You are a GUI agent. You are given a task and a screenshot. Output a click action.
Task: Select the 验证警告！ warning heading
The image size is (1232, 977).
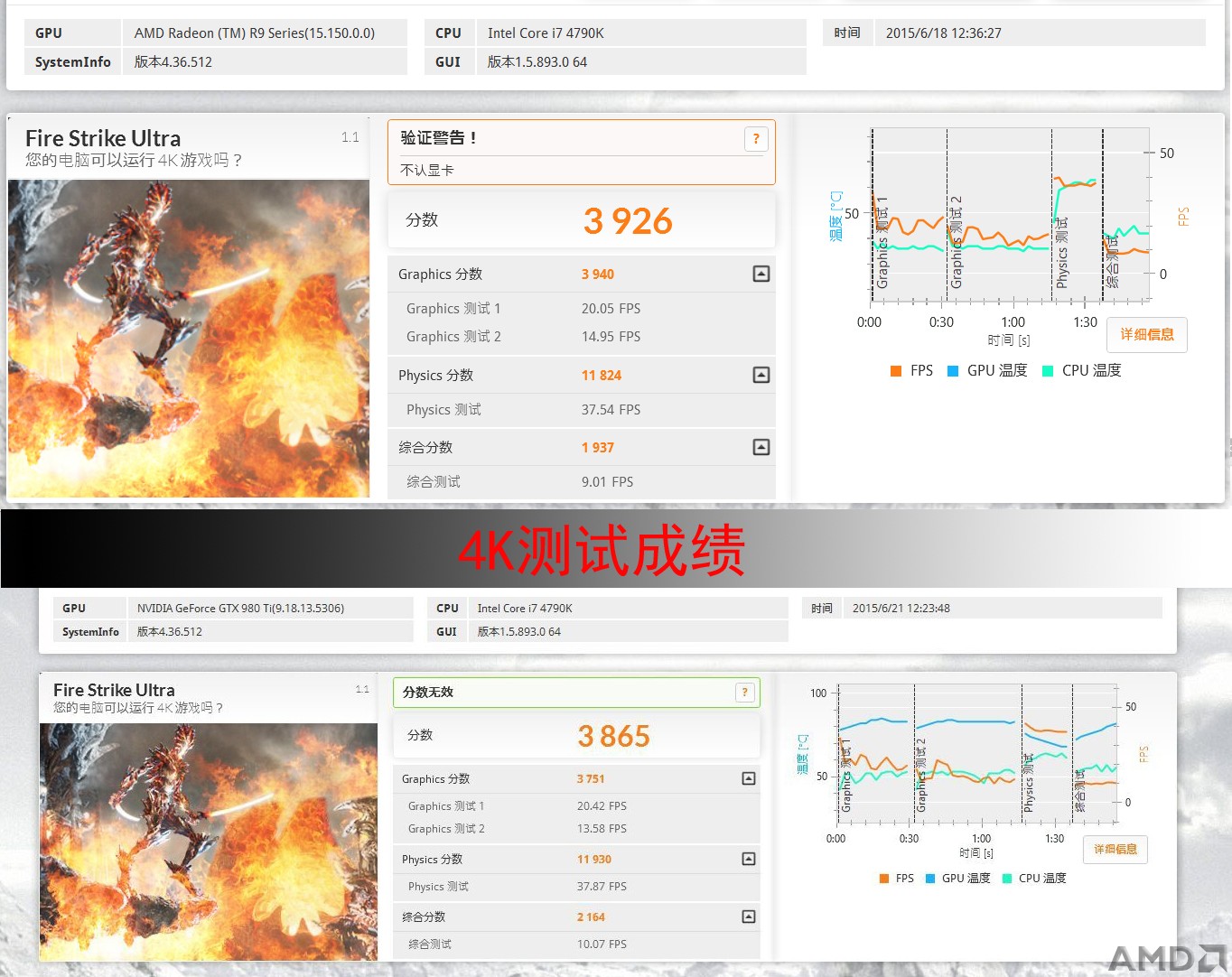click(439, 138)
